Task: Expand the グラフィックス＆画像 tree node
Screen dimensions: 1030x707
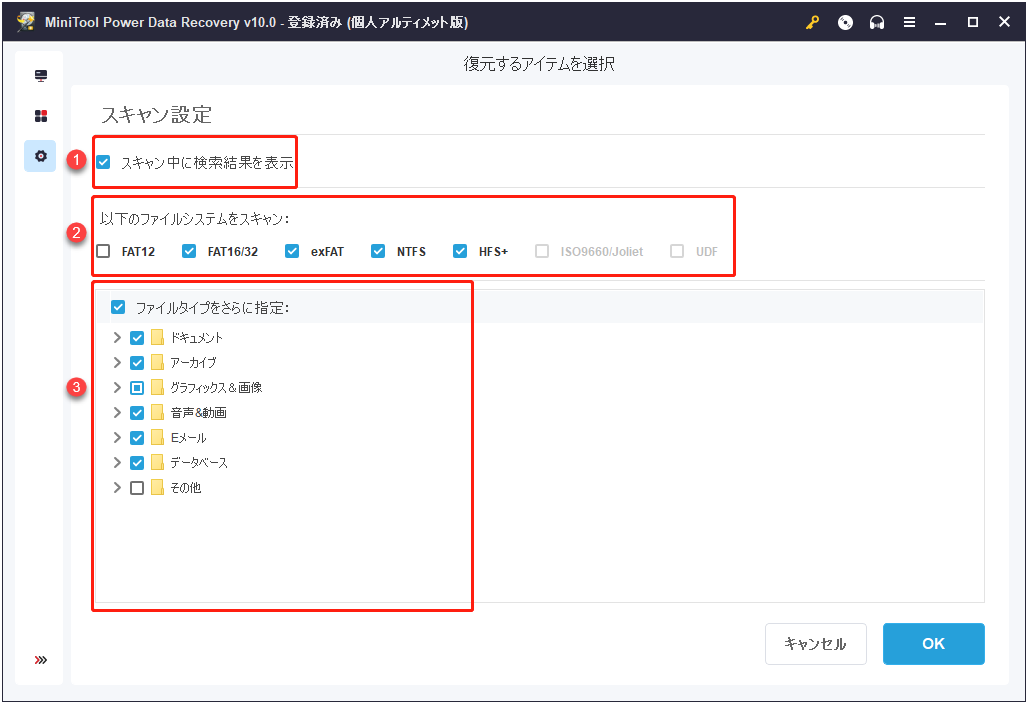Action: tap(117, 388)
